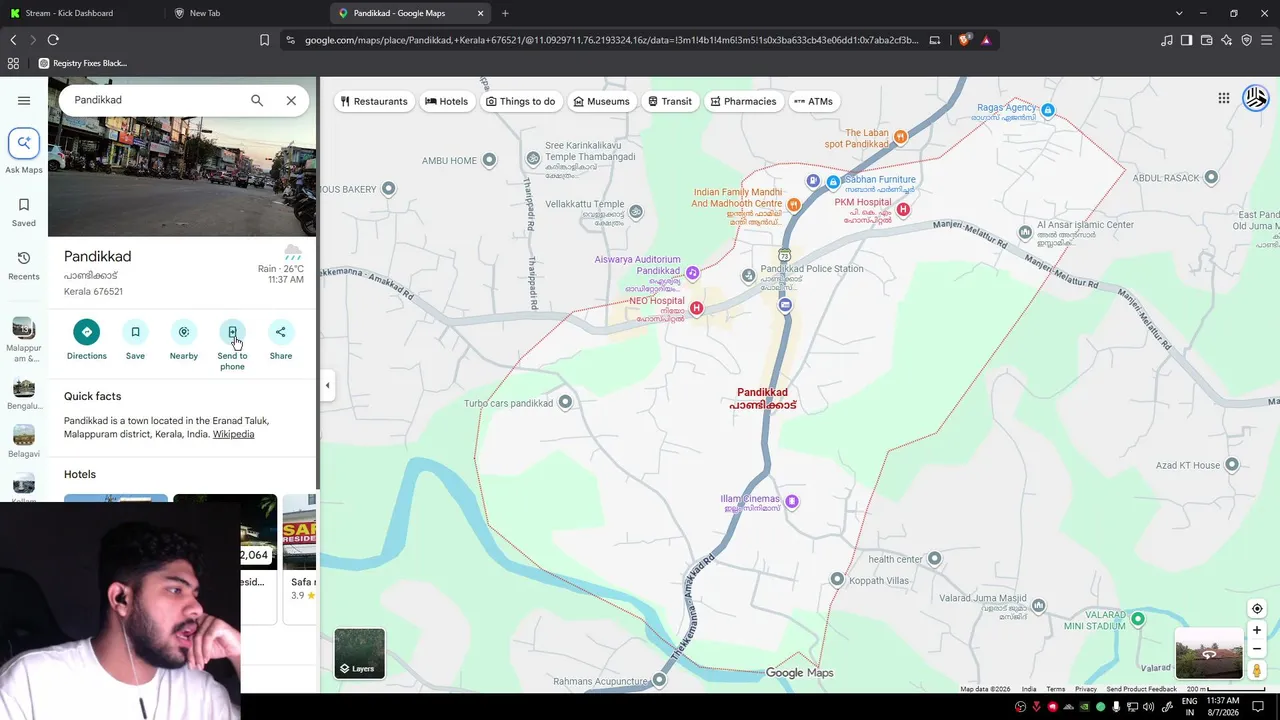Open Recents in the Maps sidebar

(x=24, y=265)
